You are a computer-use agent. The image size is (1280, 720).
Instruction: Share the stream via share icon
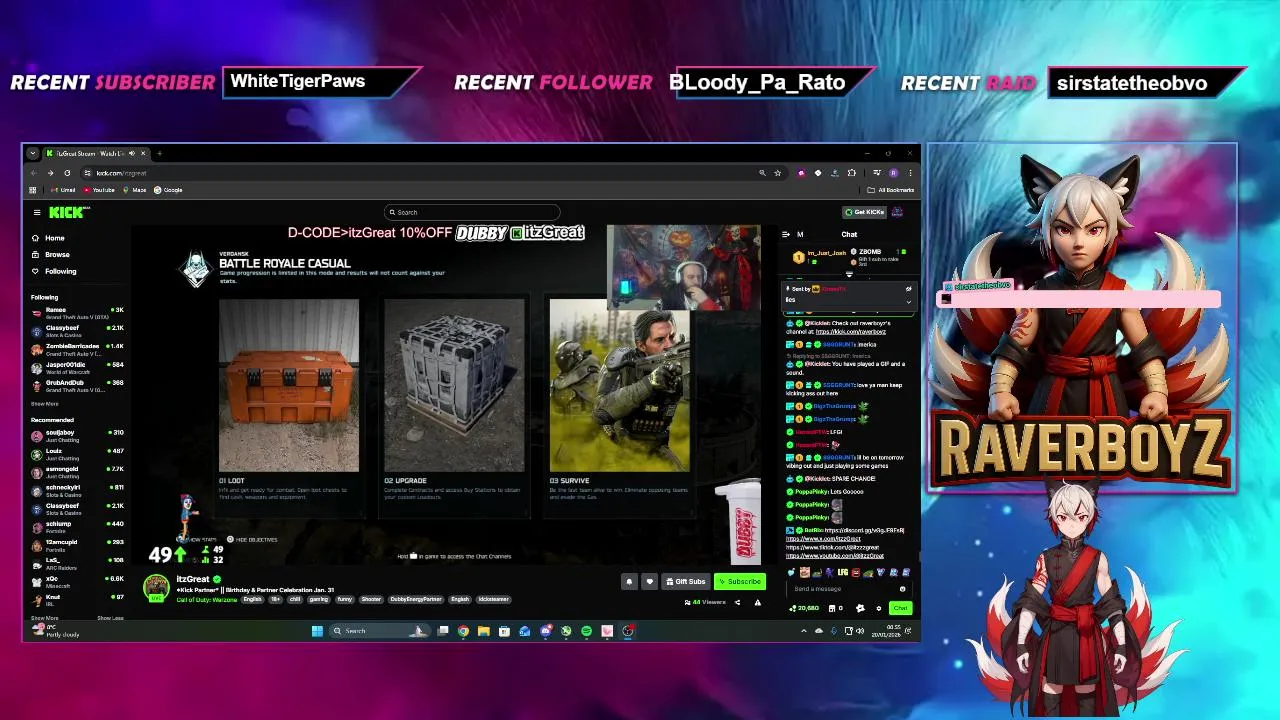737,602
